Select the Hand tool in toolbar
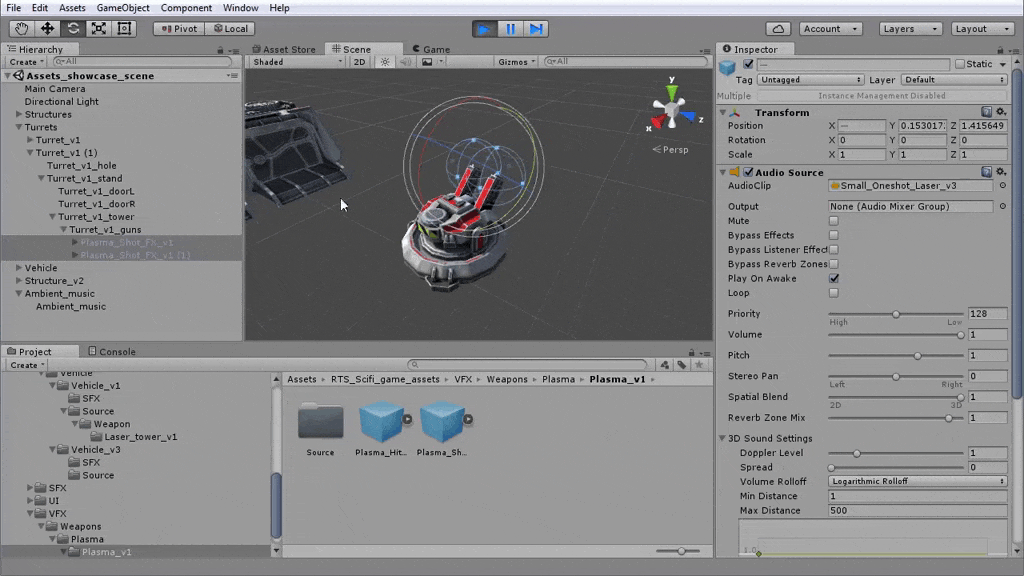 coord(21,29)
